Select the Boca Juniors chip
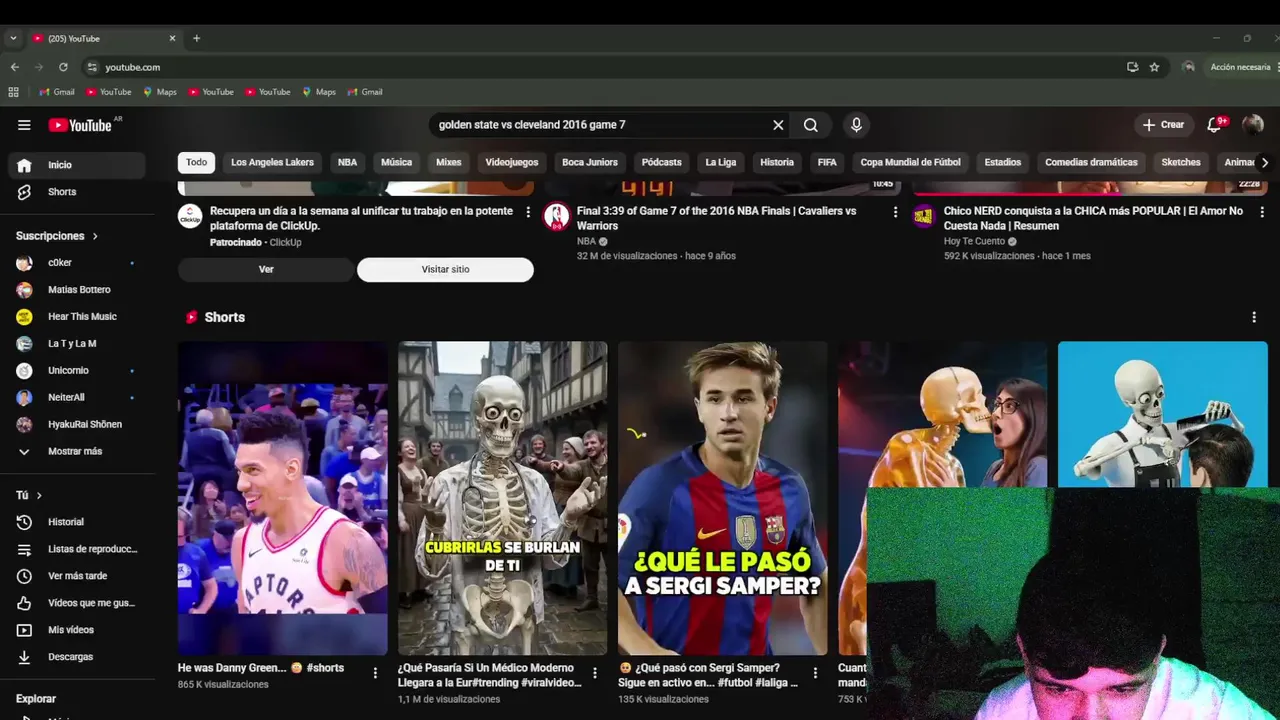1280x720 pixels. point(590,162)
